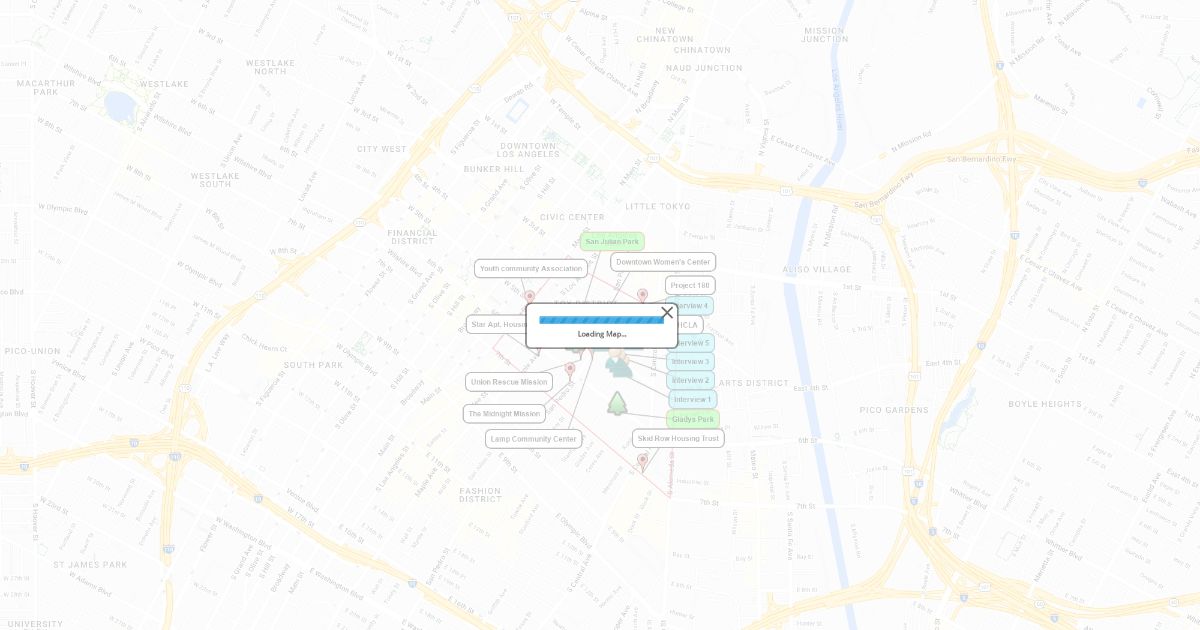The image size is (1200, 630).
Task: Click the green tree icon near Gladys Park
Action: pos(617,403)
